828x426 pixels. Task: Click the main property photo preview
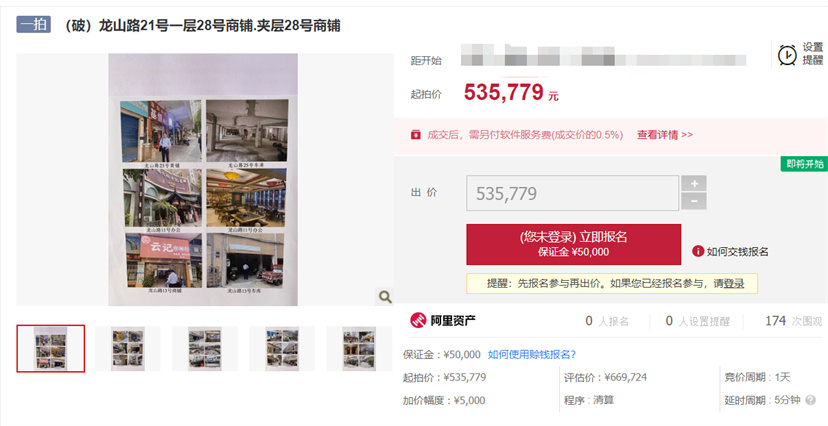click(203, 179)
